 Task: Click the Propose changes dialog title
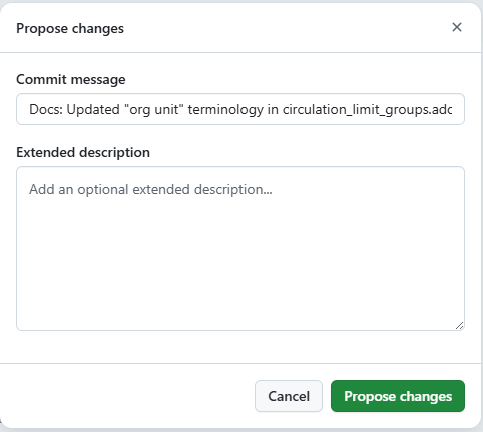pos(70,28)
